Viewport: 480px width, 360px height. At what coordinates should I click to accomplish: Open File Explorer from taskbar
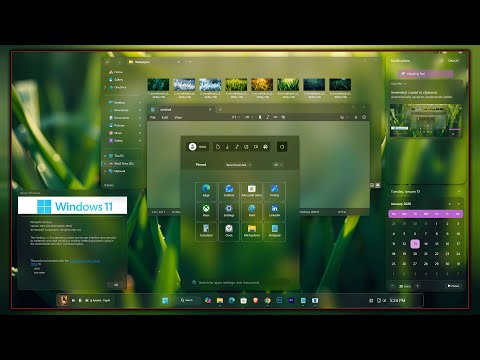point(220,300)
